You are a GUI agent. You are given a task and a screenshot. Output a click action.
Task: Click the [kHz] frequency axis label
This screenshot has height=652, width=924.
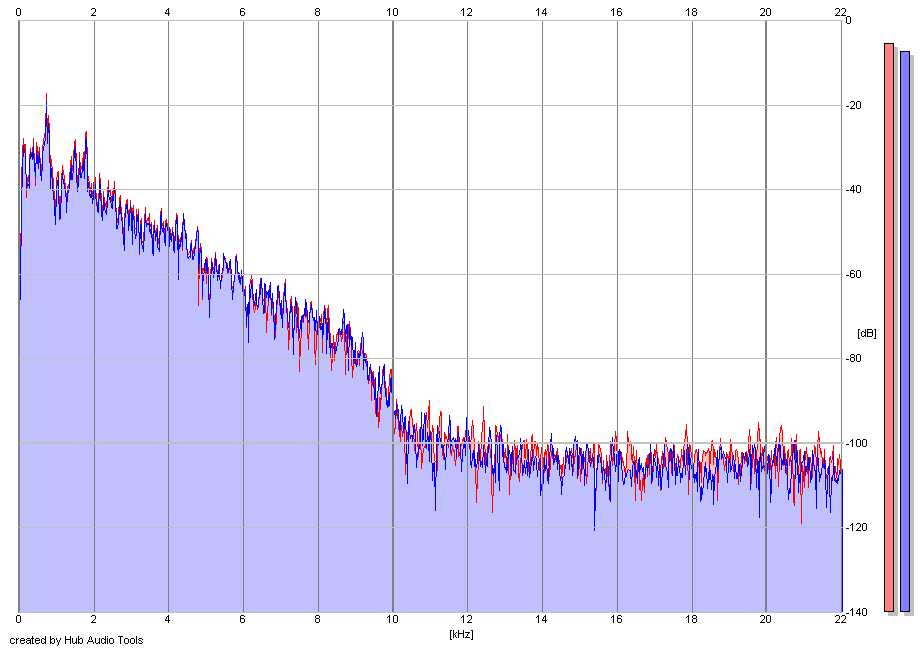[460, 634]
